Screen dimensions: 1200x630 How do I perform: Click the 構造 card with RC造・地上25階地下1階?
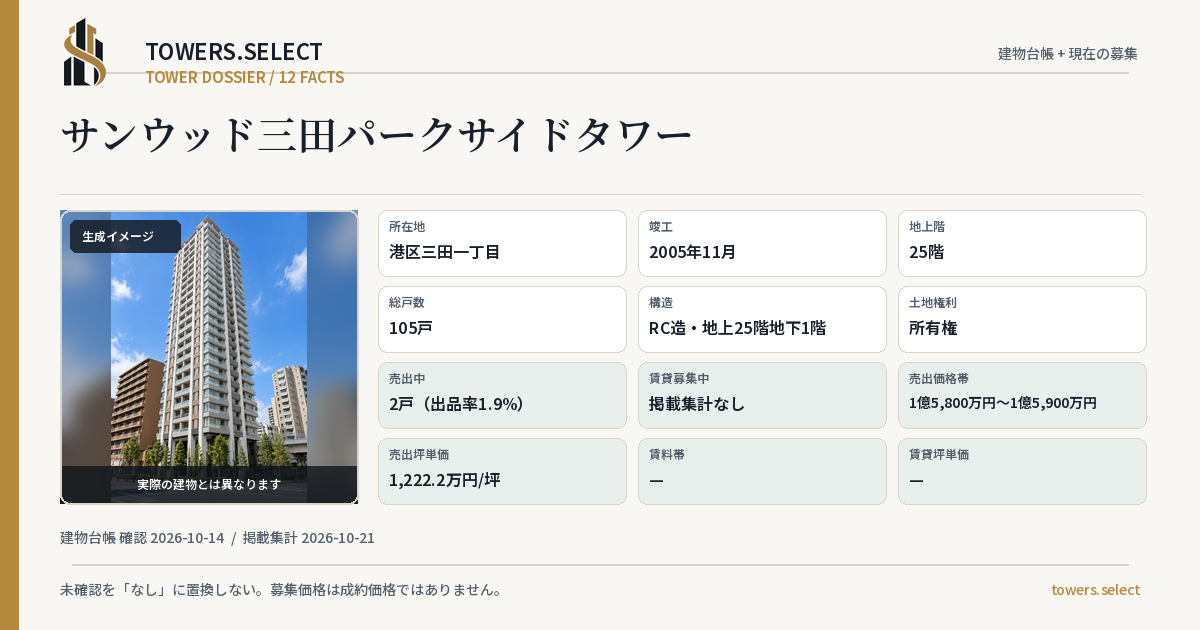[762, 319]
